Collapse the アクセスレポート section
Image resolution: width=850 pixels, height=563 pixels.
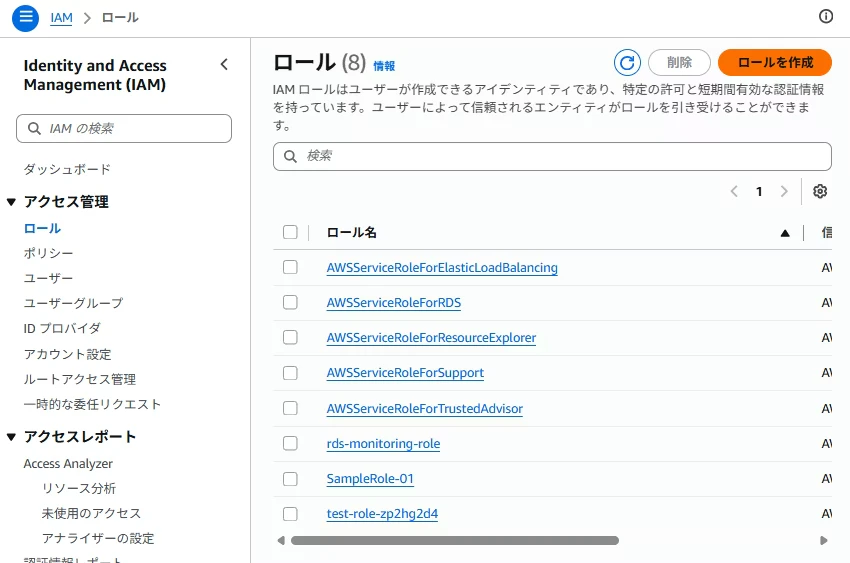click(x=11, y=437)
